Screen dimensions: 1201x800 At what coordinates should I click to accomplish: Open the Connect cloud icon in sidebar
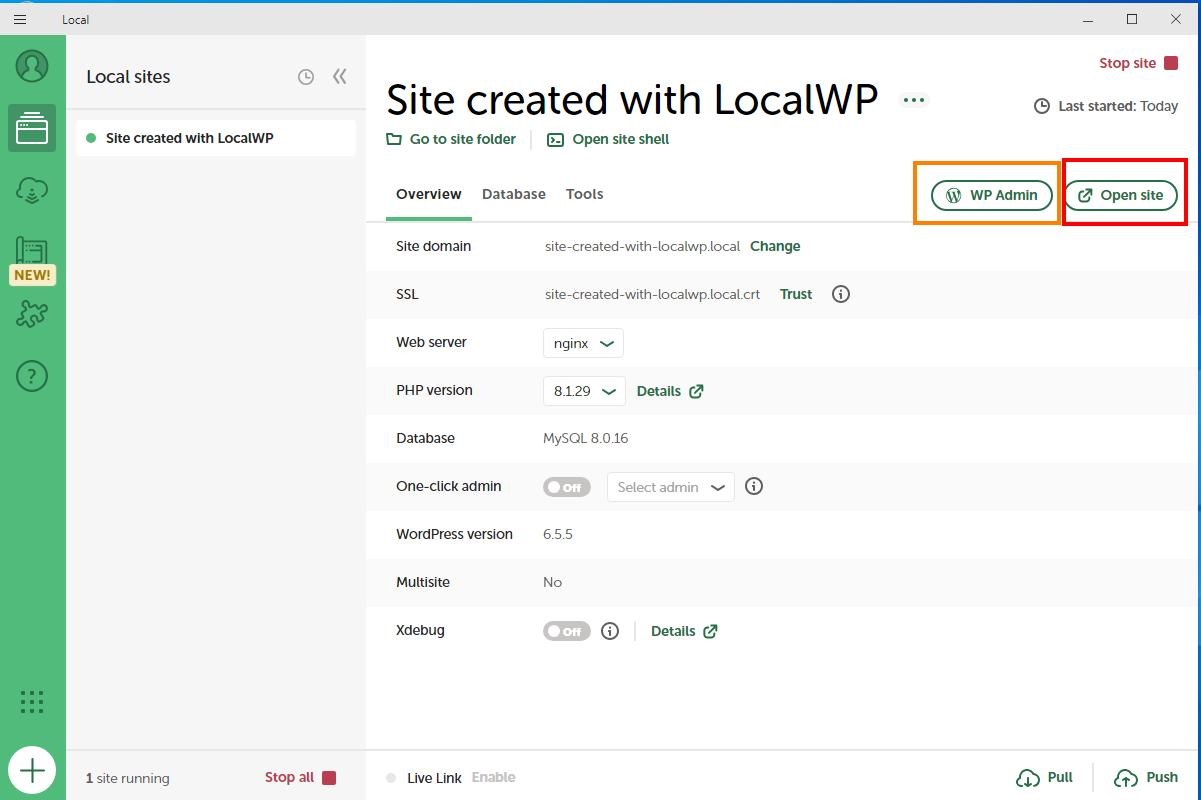(x=32, y=190)
